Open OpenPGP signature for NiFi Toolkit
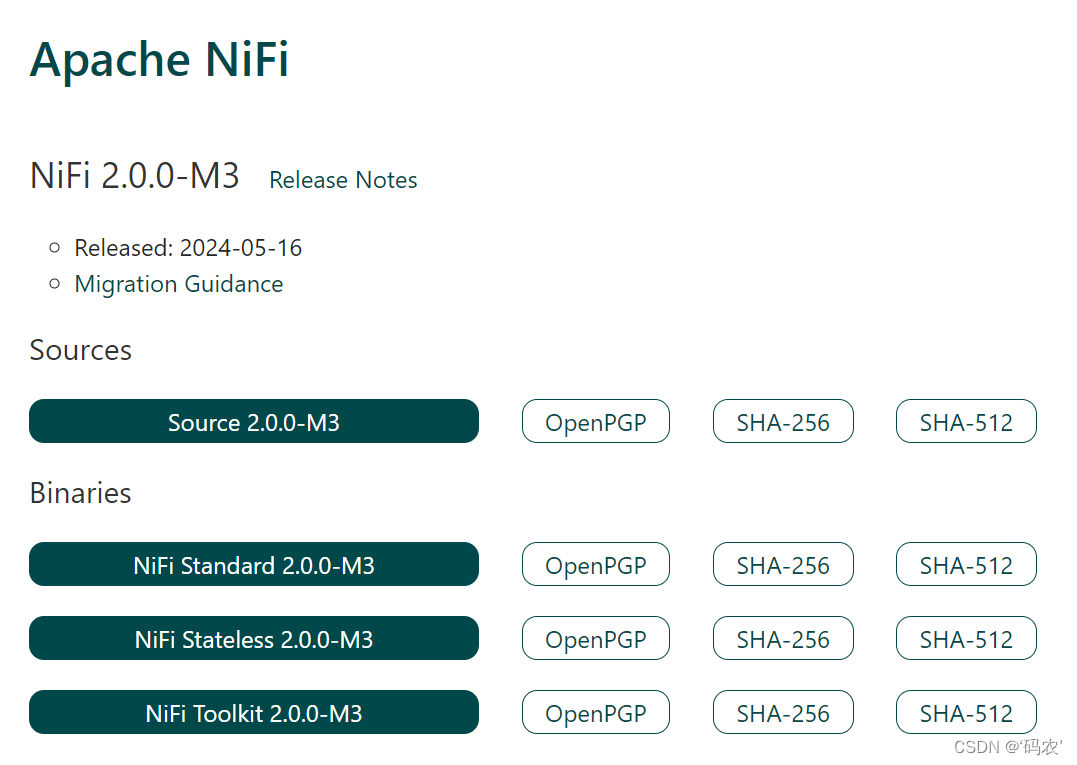 tap(596, 712)
